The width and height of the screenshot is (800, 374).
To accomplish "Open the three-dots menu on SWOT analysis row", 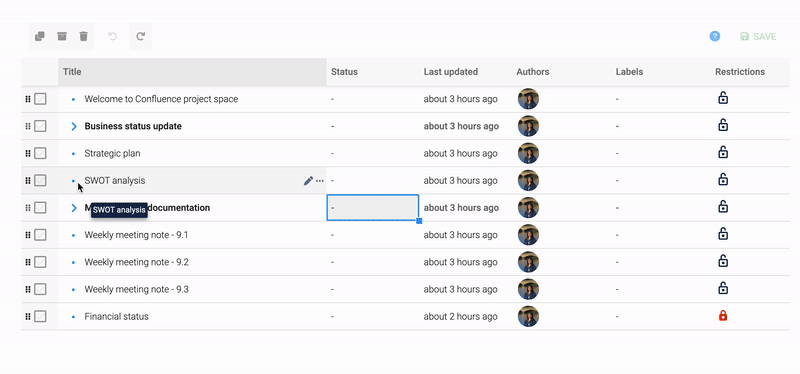I will tap(320, 181).
